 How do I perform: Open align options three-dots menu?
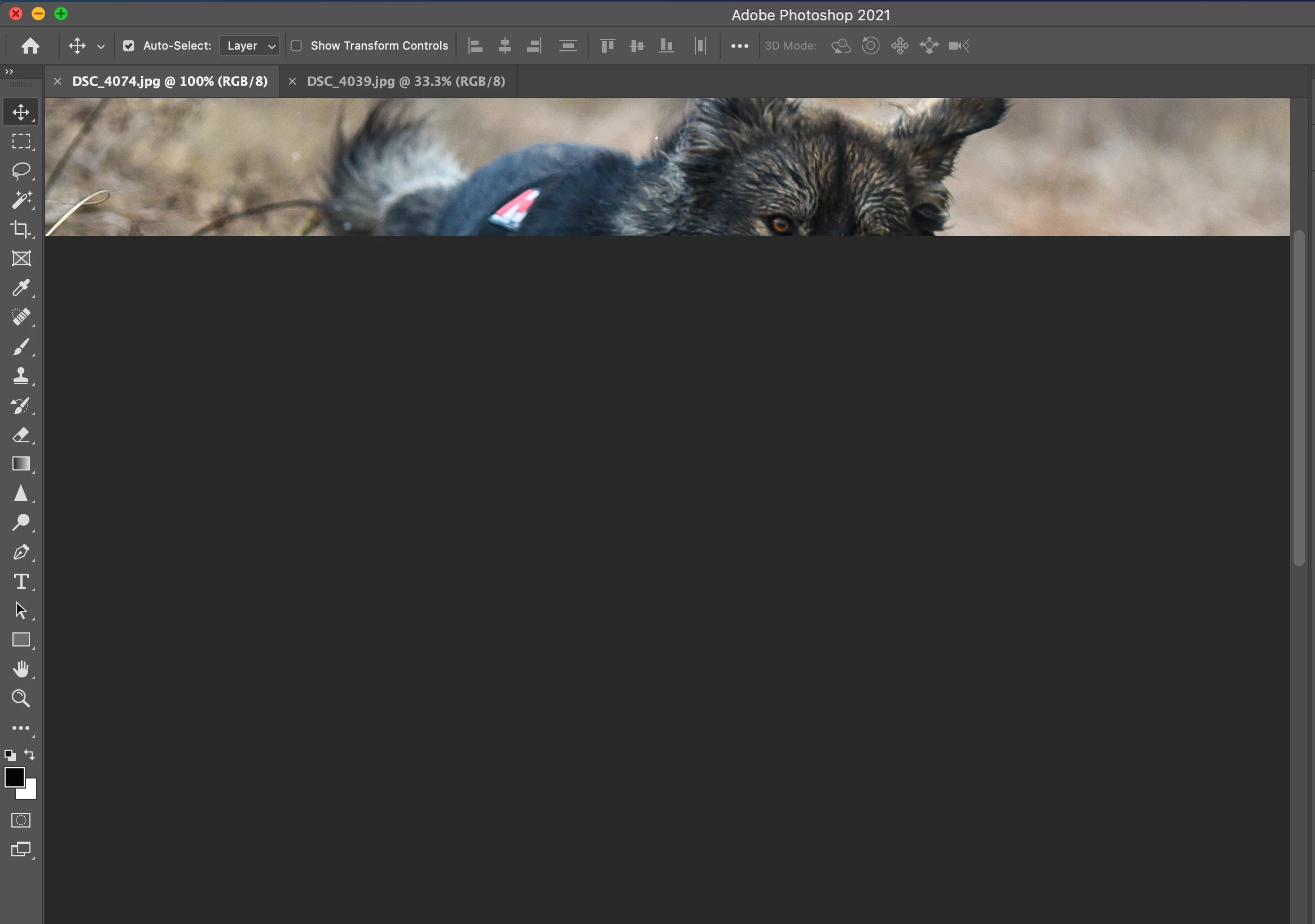pyautogui.click(x=739, y=46)
